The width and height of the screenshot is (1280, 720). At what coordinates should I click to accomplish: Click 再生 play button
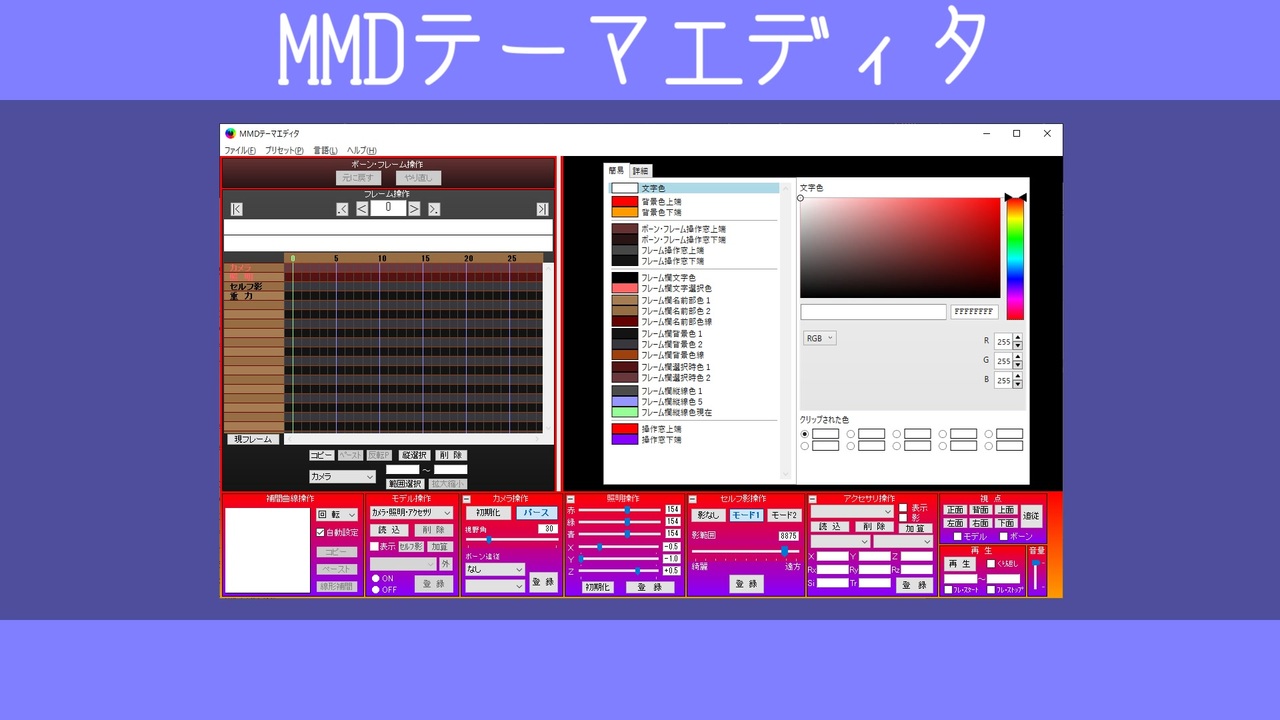click(960, 564)
